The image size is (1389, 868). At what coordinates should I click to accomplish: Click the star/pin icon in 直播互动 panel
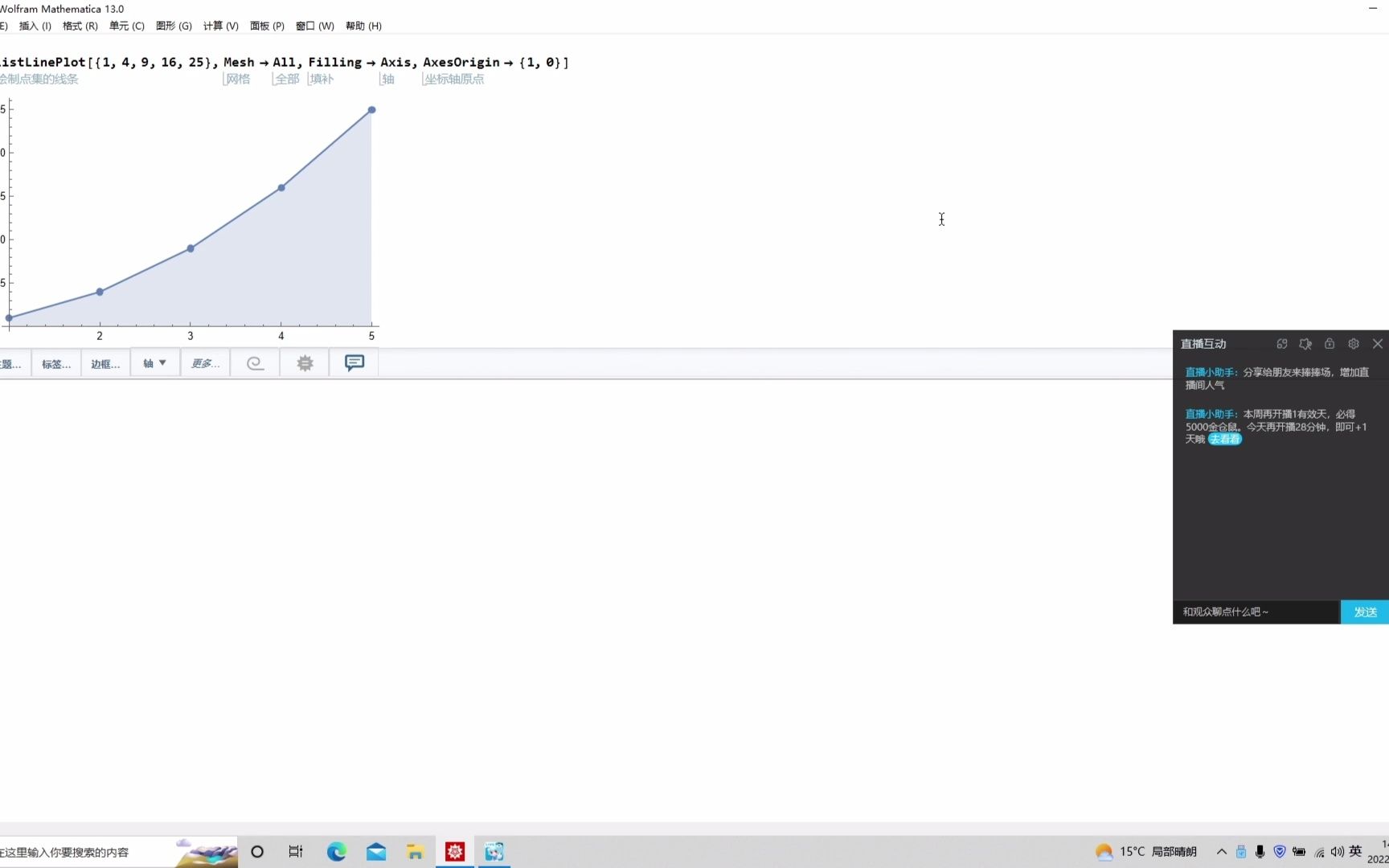click(1305, 344)
